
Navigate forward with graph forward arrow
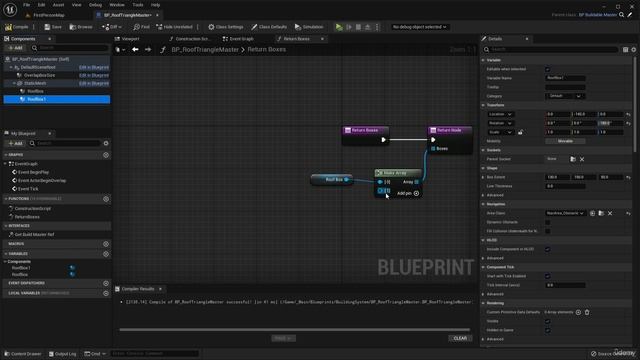[148, 49]
